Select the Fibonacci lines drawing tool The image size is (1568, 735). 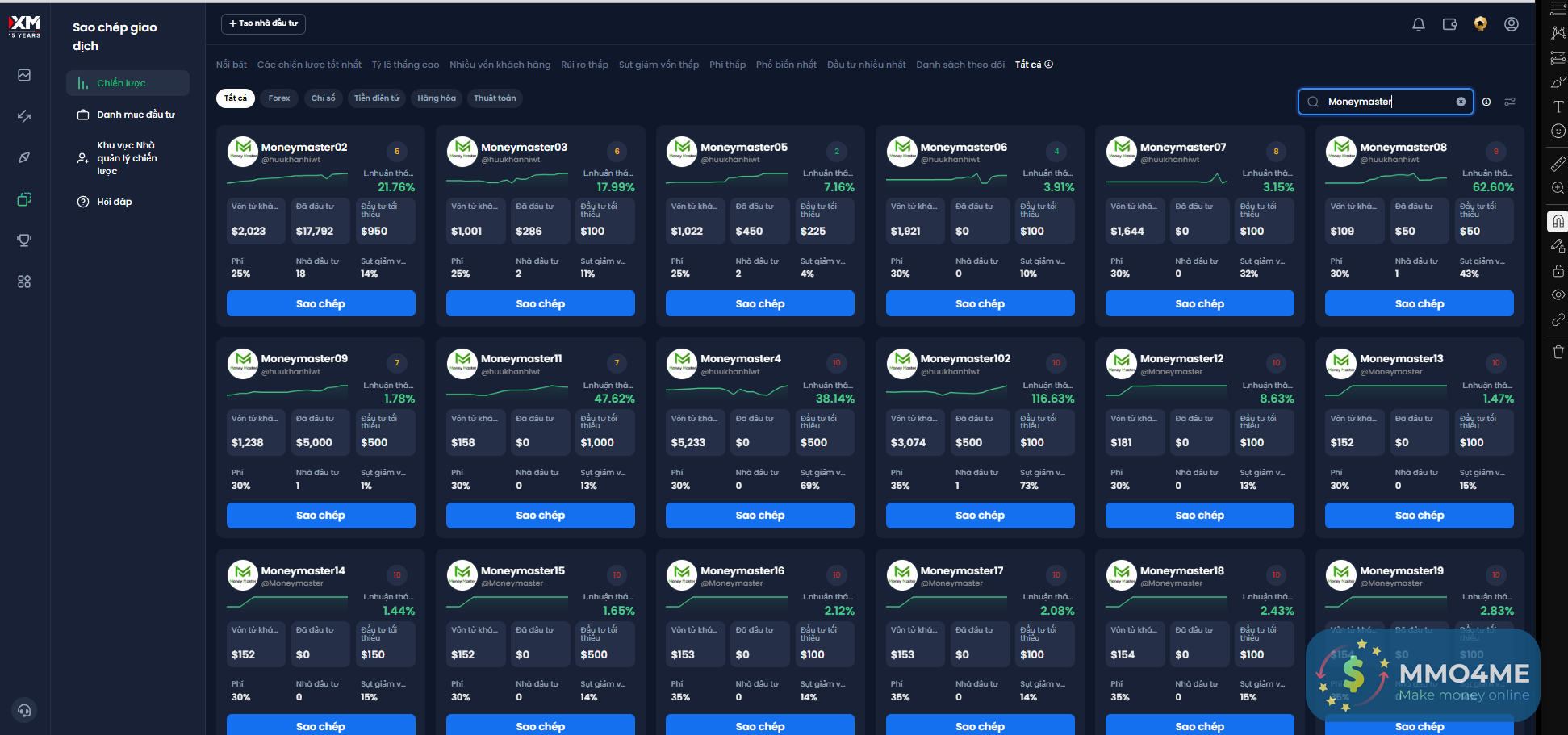coord(1558,58)
